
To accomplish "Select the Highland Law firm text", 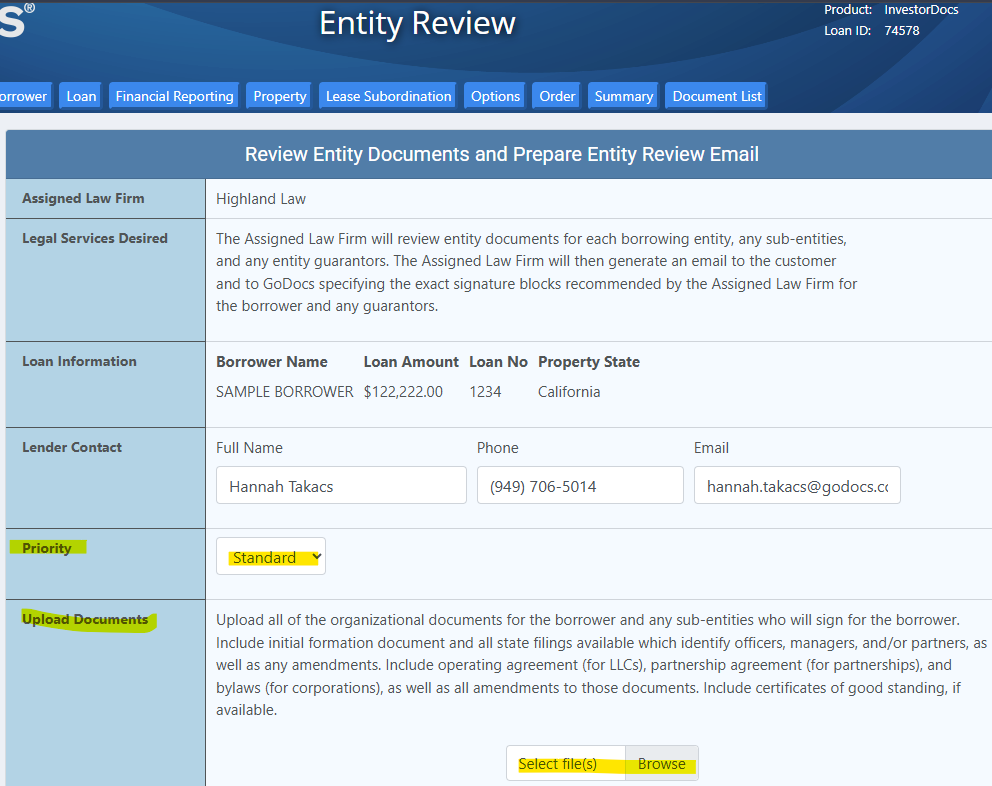I will [x=261, y=199].
